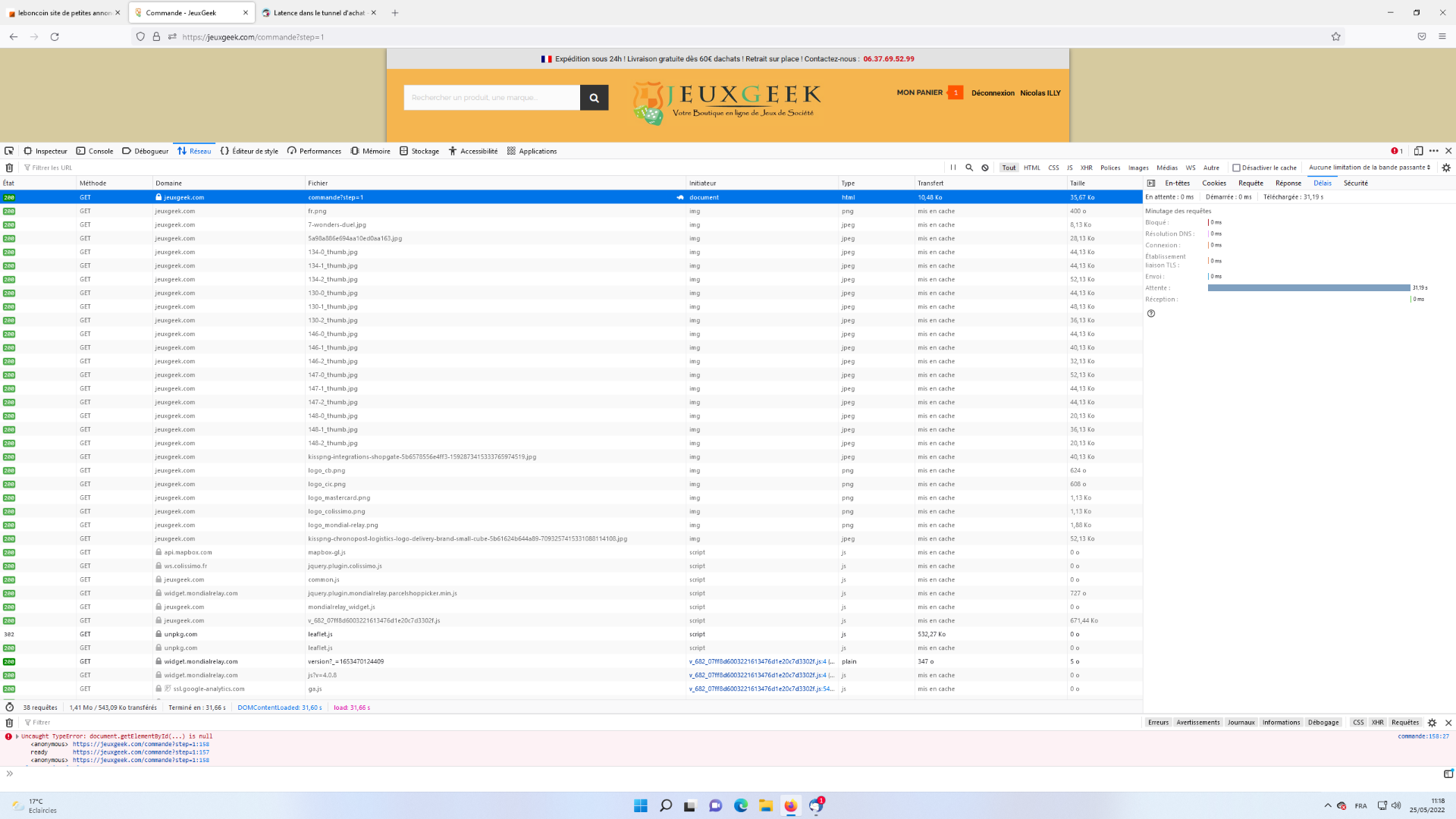Open the Réponse details tab
This screenshot has height=819, width=1456.
click(x=1288, y=183)
